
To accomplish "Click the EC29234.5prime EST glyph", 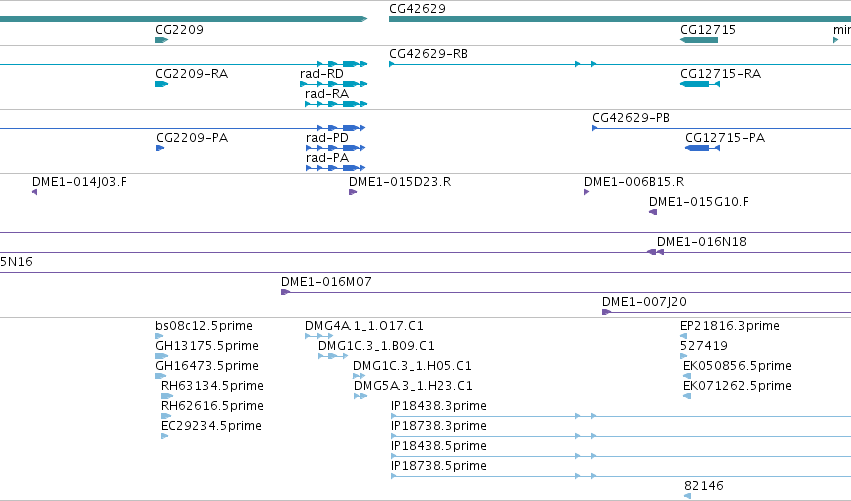I will 164,437.
